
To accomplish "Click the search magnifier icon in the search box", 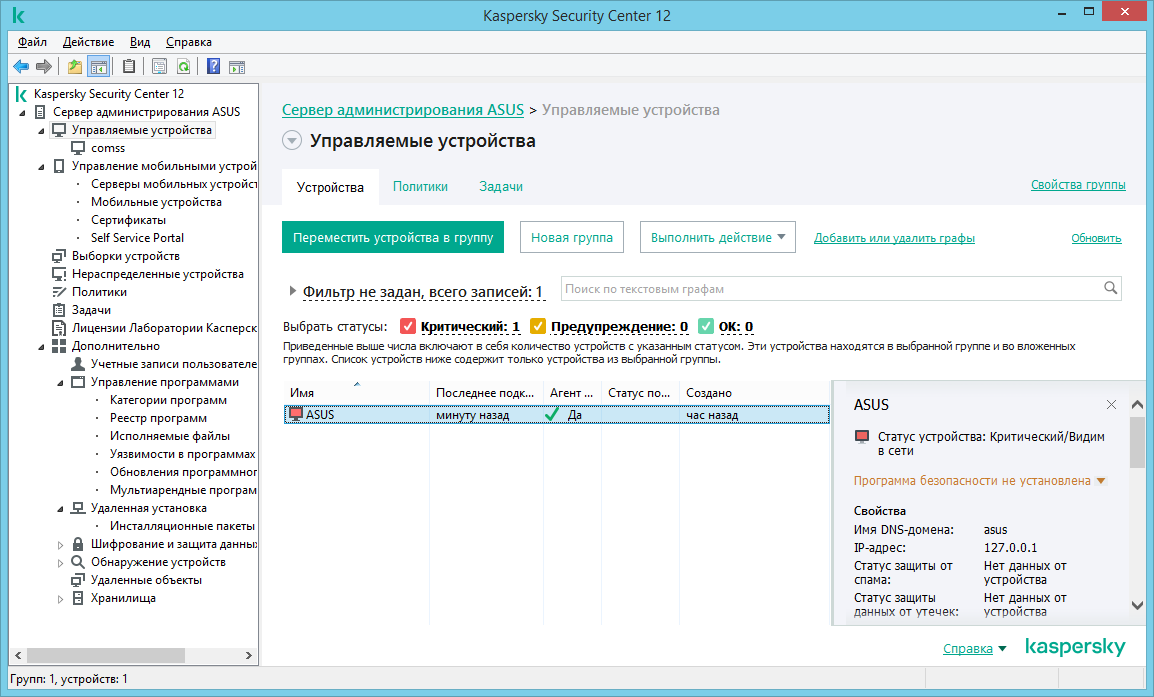I will (1111, 289).
